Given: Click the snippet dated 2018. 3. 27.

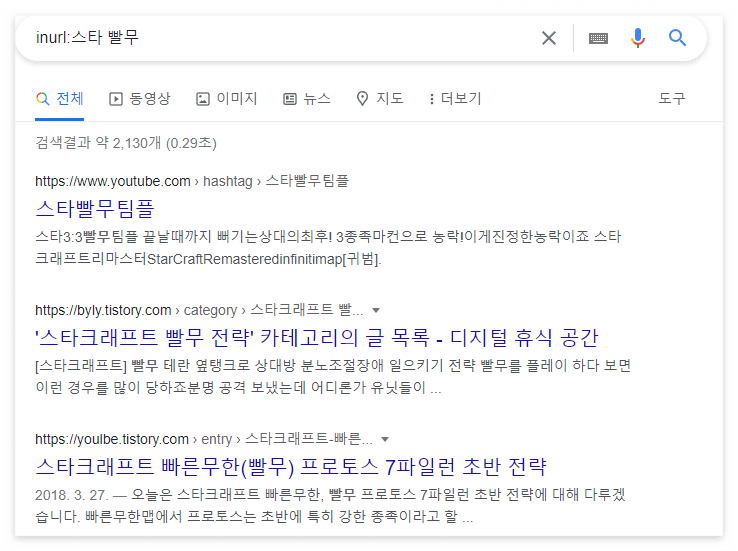Looking at the screenshot, I should click(x=330, y=505).
